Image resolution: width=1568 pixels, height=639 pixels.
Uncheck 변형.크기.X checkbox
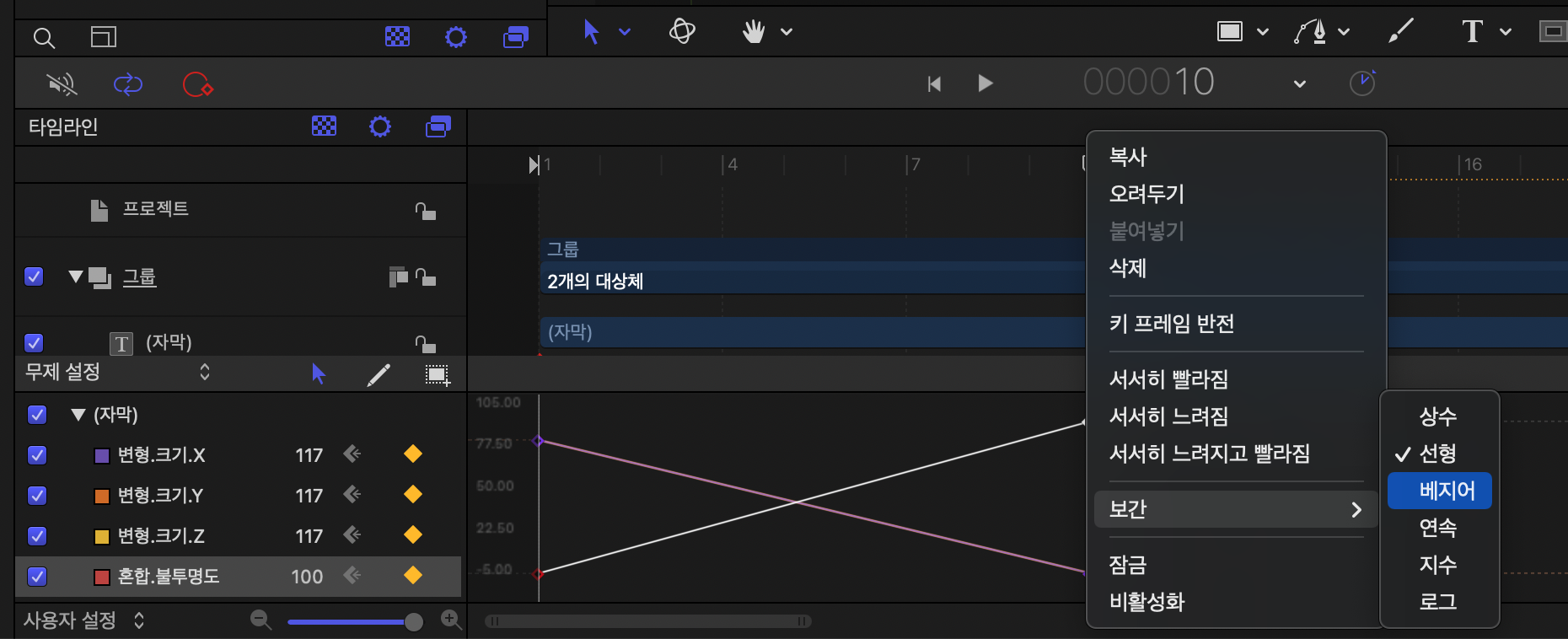(x=37, y=455)
